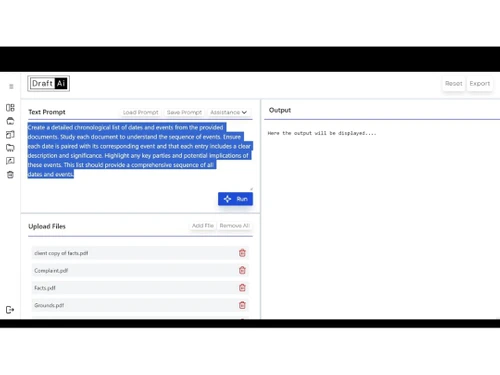Open the trash icon in sidebar

pos(10,175)
